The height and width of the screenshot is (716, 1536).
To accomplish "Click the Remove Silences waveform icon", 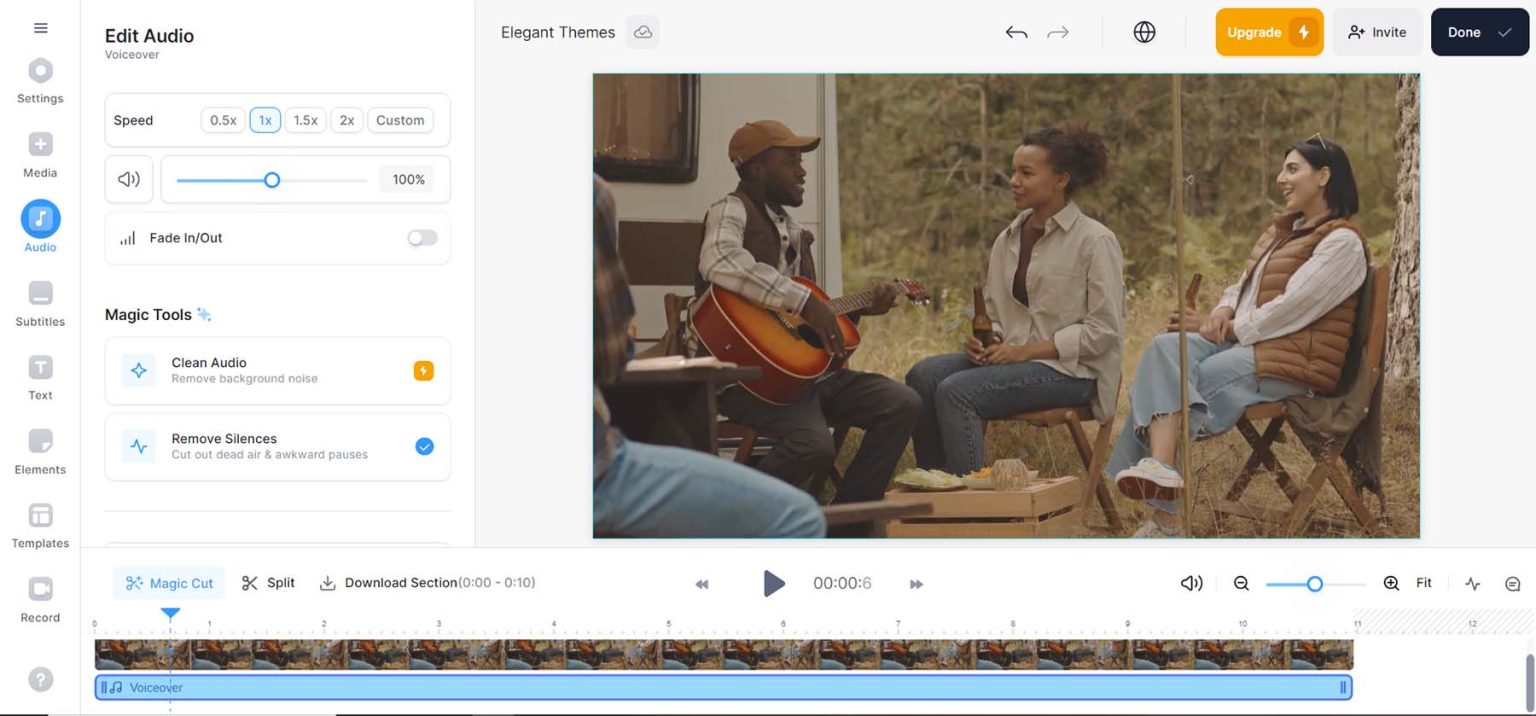I will pyautogui.click(x=139, y=447).
